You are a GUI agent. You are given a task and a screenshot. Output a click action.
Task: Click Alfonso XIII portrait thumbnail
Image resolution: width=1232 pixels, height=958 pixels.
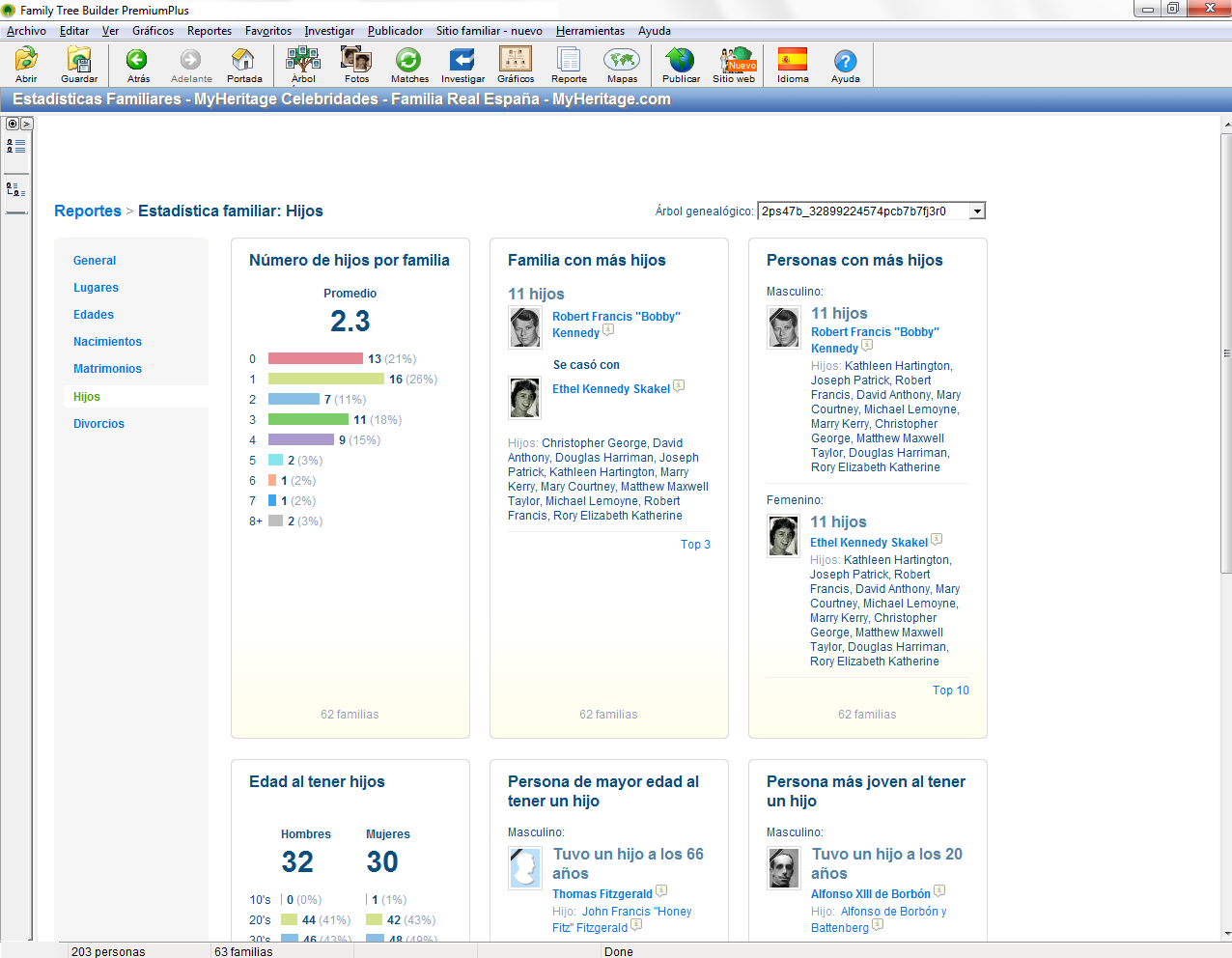[784, 868]
